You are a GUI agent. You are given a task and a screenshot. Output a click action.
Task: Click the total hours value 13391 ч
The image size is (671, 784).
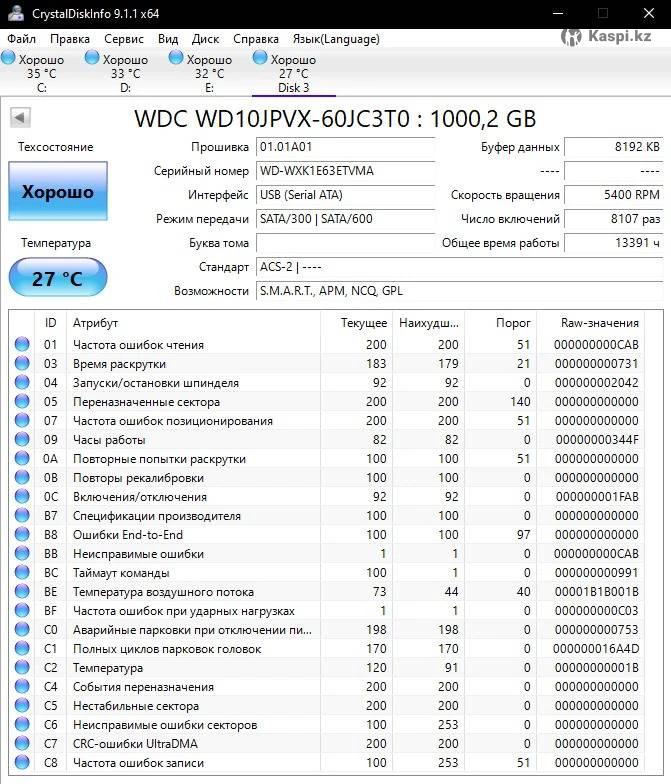click(614, 243)
